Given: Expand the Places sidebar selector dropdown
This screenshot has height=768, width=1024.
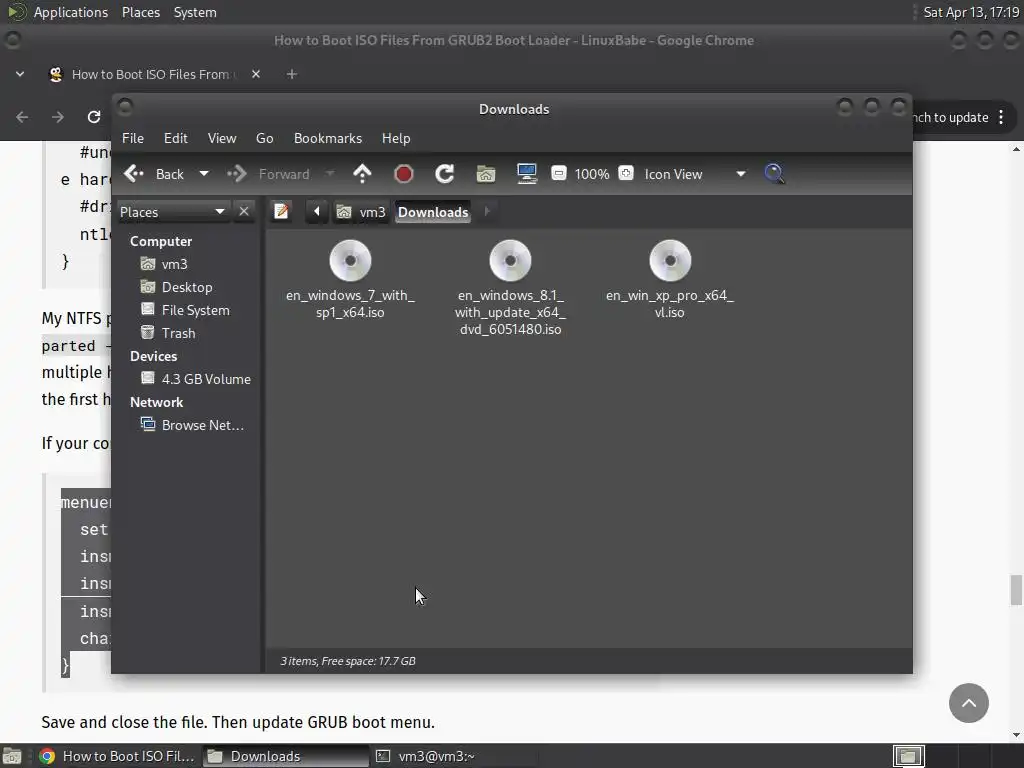Looking at the screenshot, I should (172, 212).
